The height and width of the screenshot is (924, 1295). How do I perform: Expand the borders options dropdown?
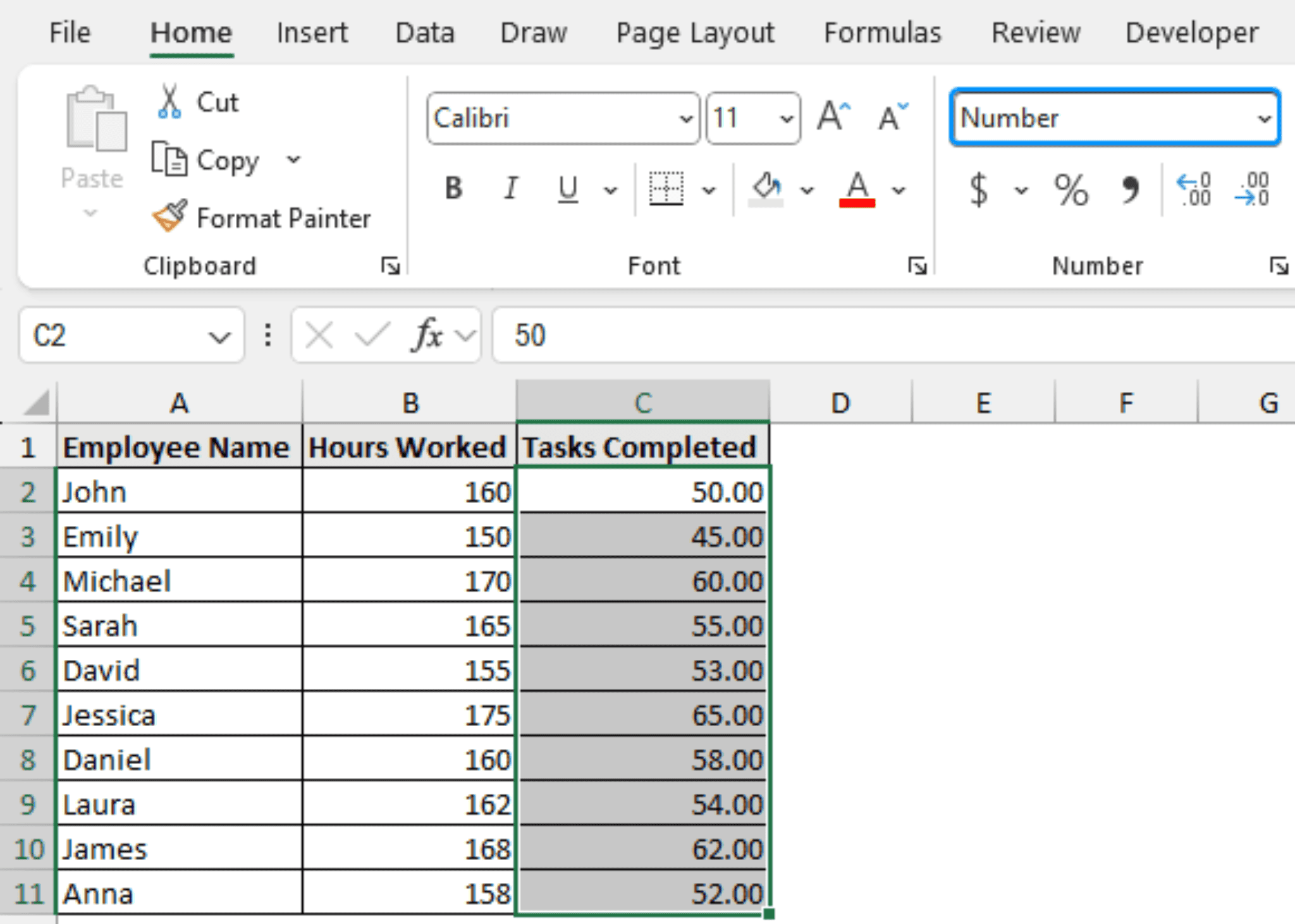pos(709,190)
